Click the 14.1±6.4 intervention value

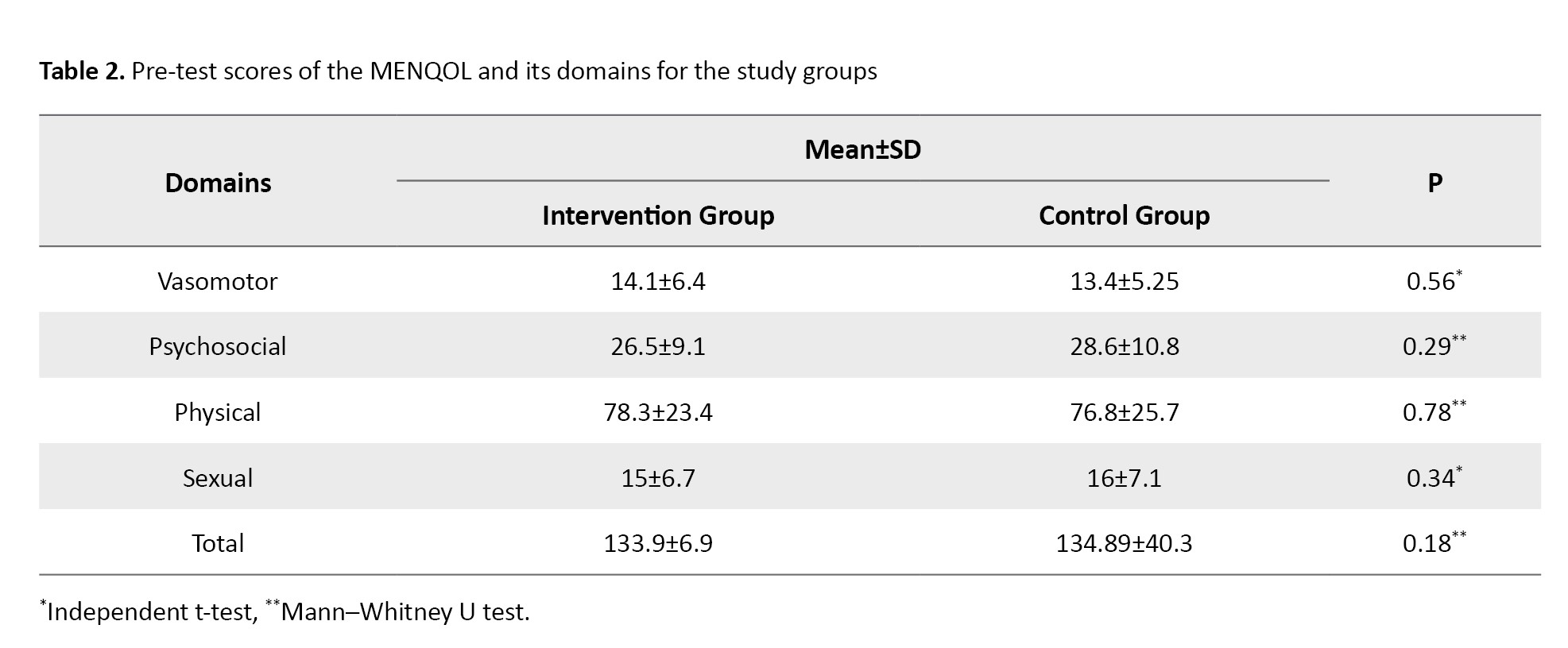[658, 282]
